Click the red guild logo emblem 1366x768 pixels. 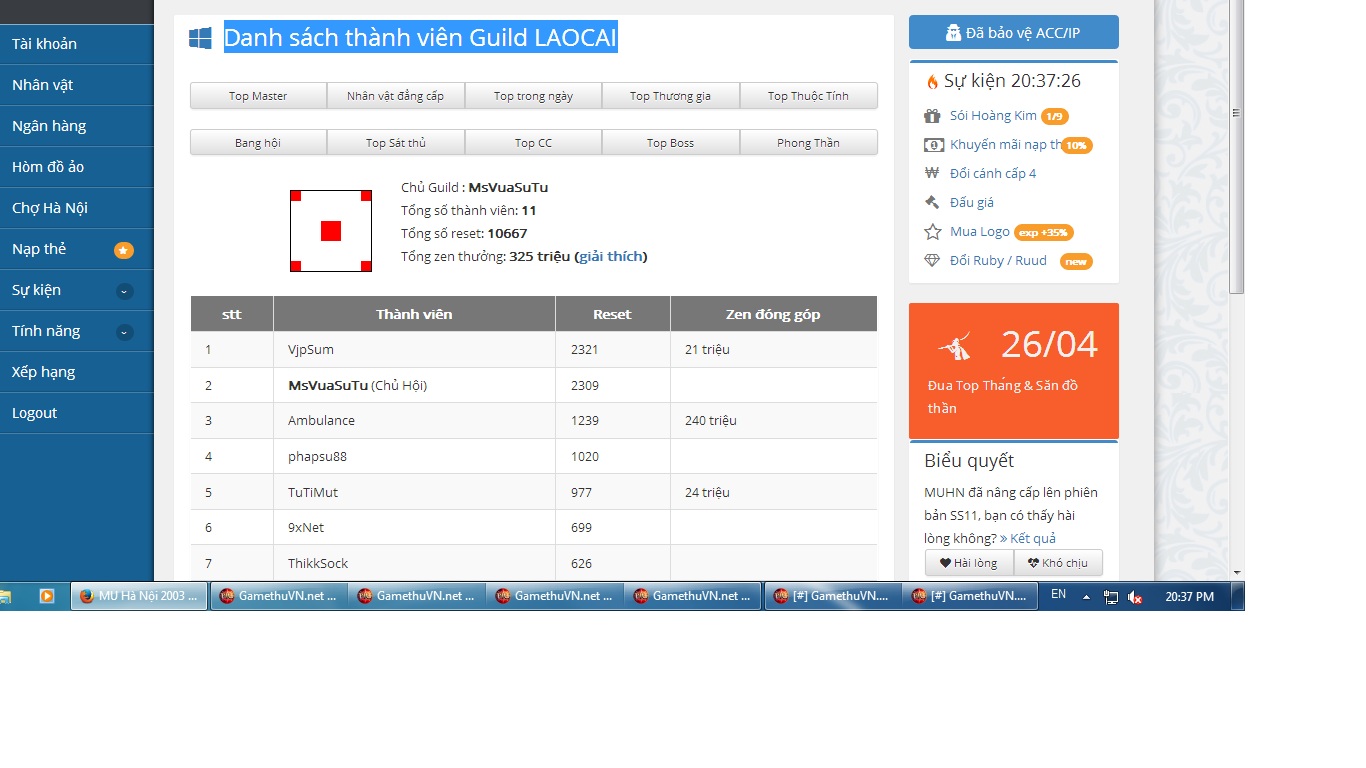coord(331,231)
